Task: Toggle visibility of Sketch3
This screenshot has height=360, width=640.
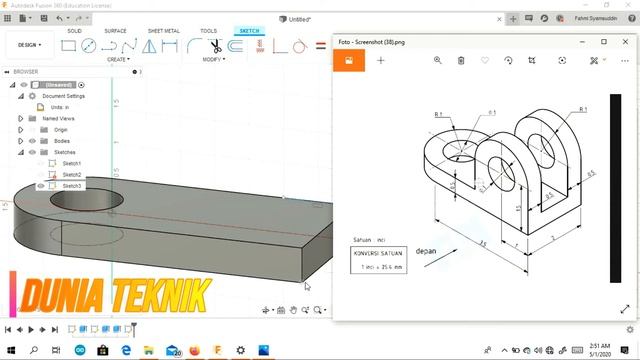Action: click(41, 186)
